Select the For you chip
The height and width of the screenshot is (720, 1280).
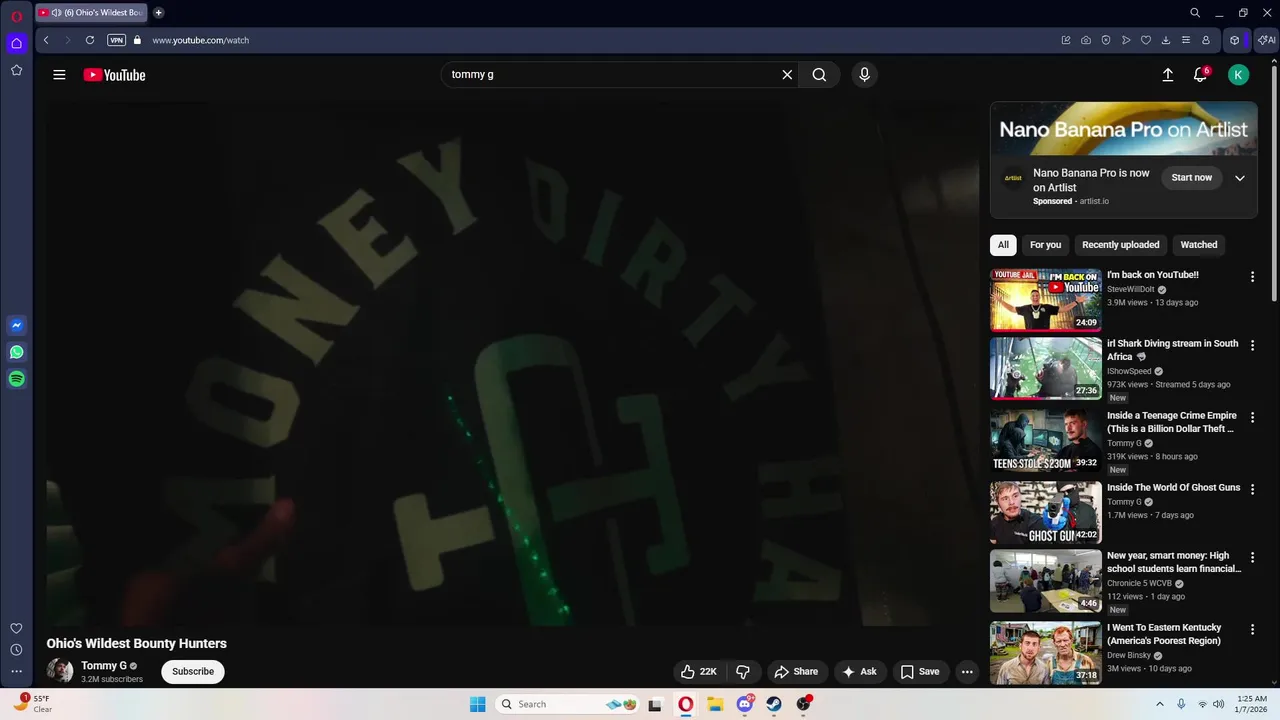(x=1045, y=245)
